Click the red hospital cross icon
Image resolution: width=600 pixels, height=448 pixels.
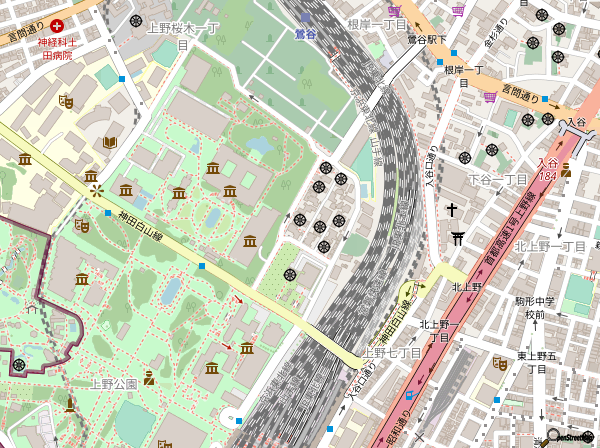click(57, 24)
